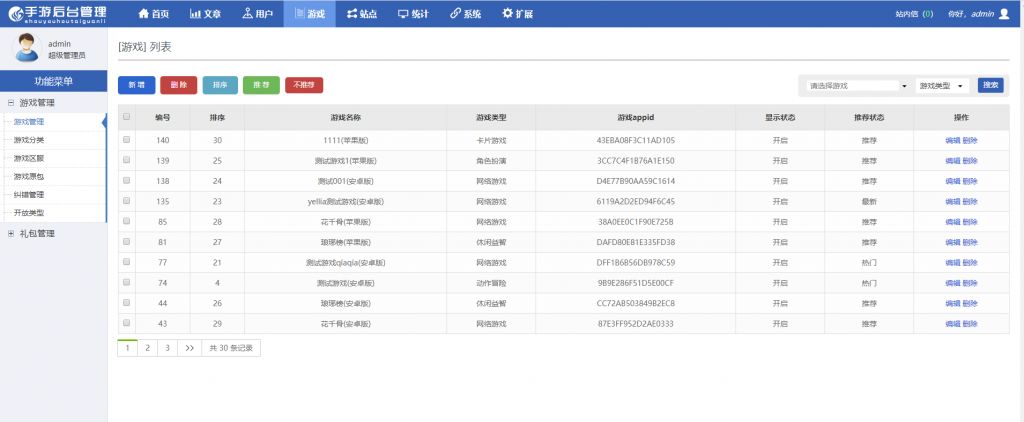Tick the checkbox for row 43
Image resolution: width=1024 pixels, height=422 pixels.
coord(127,323)
